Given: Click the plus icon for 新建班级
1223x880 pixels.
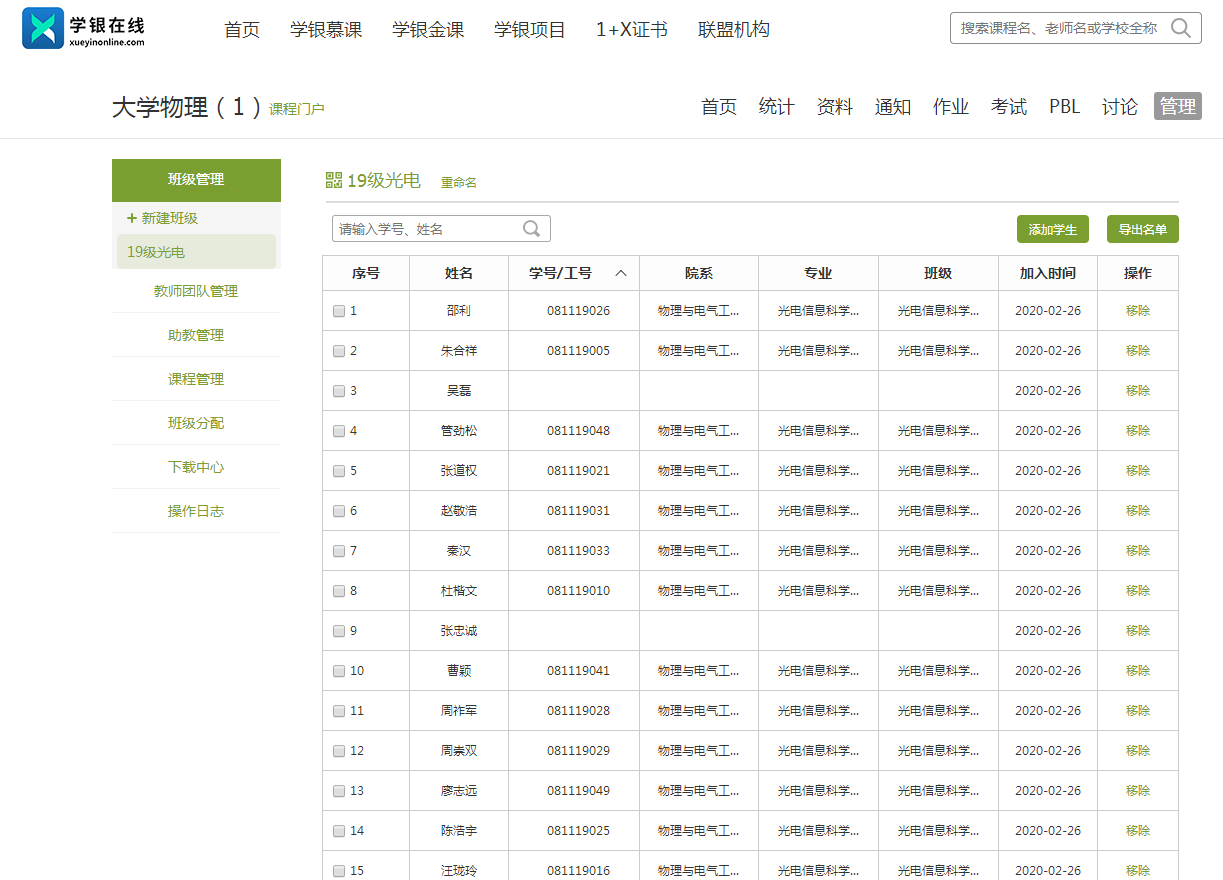Looking at the screenshot, I should pyautogui.click(x=132, y=218).
